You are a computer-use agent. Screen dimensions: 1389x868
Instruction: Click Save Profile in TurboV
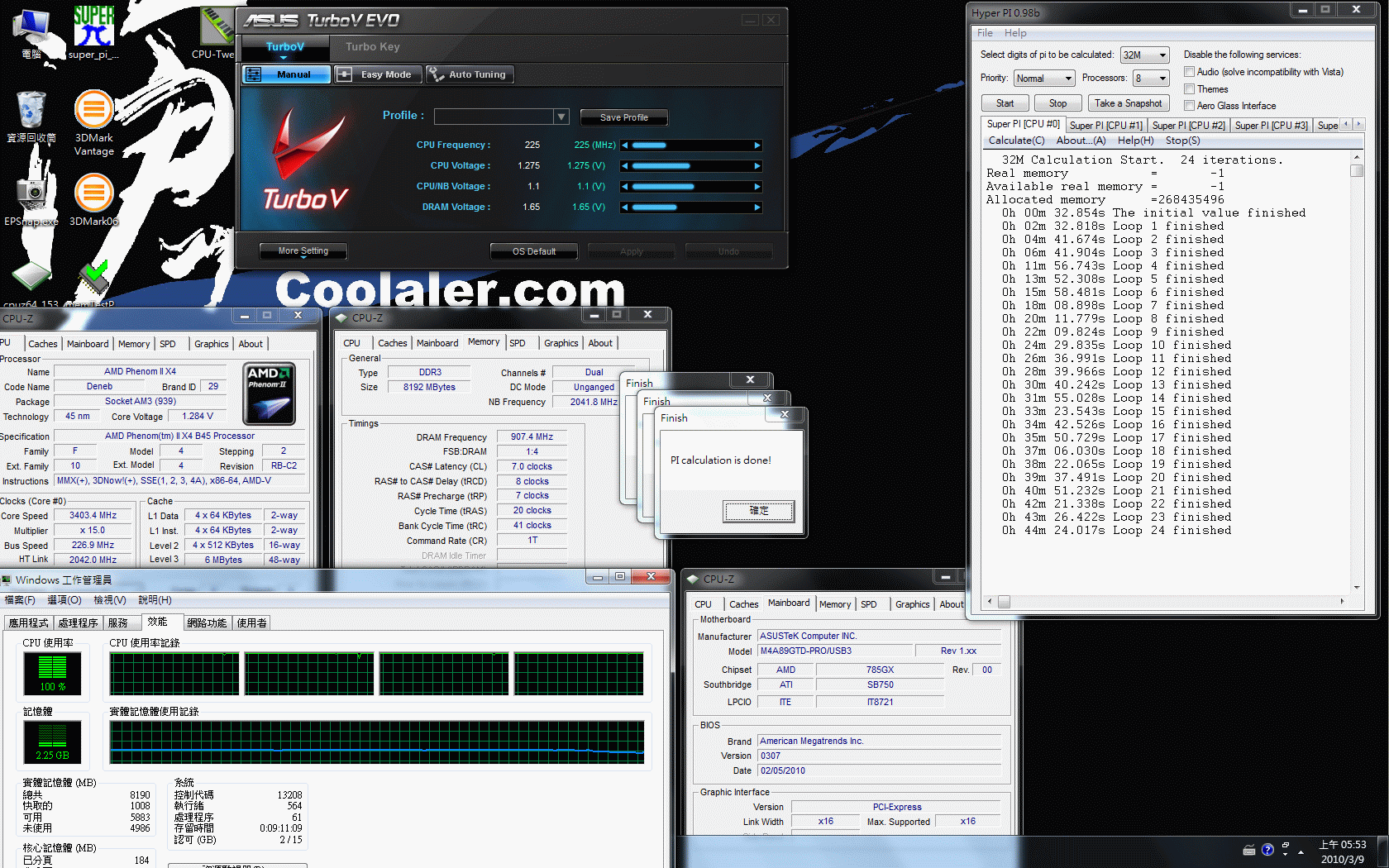click(x=623, y=117)
